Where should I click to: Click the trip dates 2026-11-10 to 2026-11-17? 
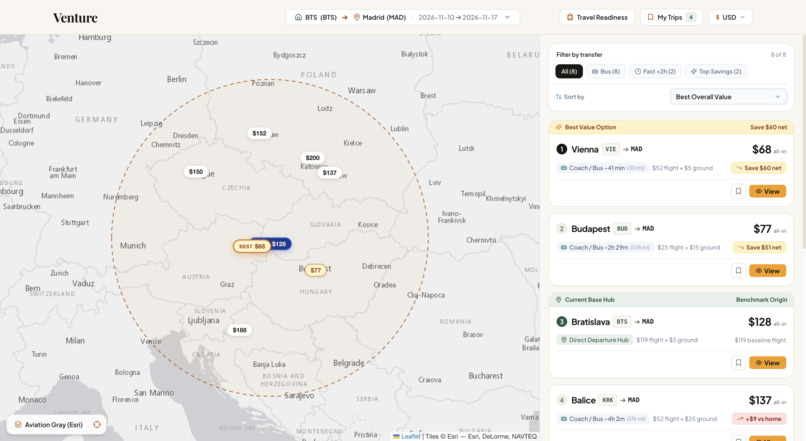click(x=457, y=17)
